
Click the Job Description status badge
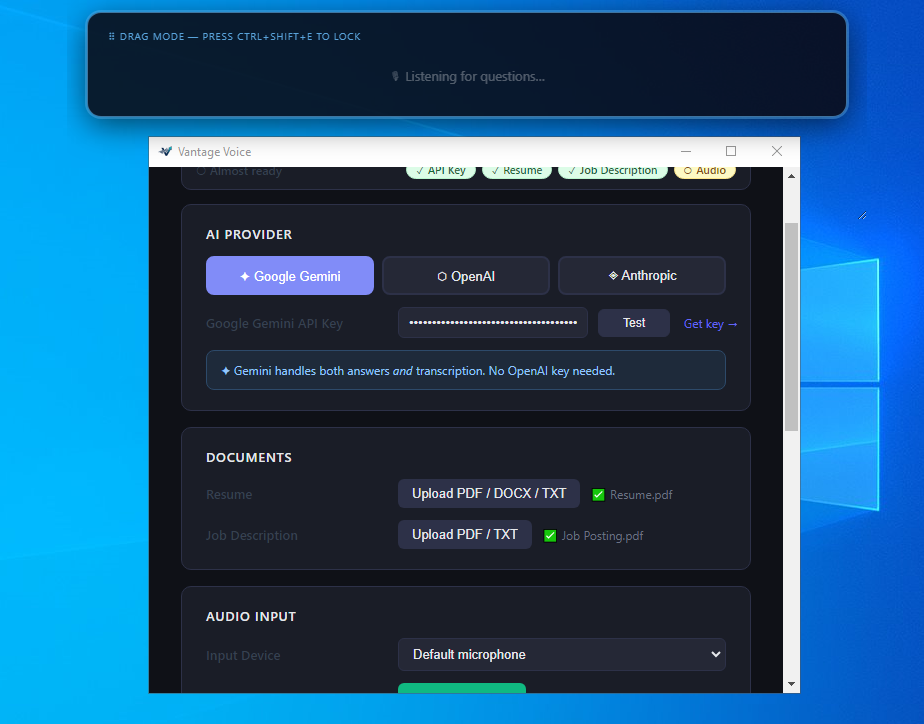point(612,171)
